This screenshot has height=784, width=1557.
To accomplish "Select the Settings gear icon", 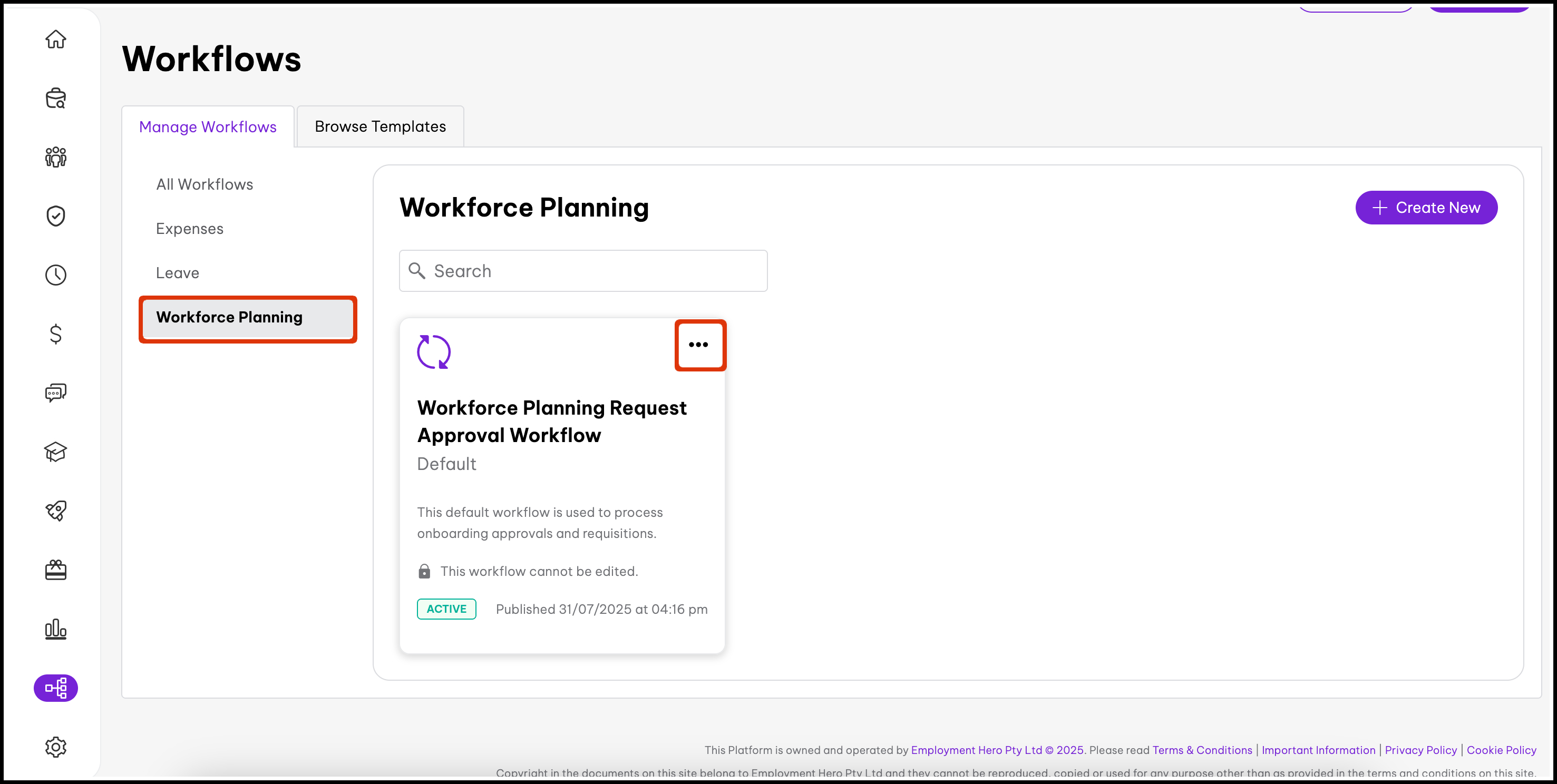I will pos(56,747).
